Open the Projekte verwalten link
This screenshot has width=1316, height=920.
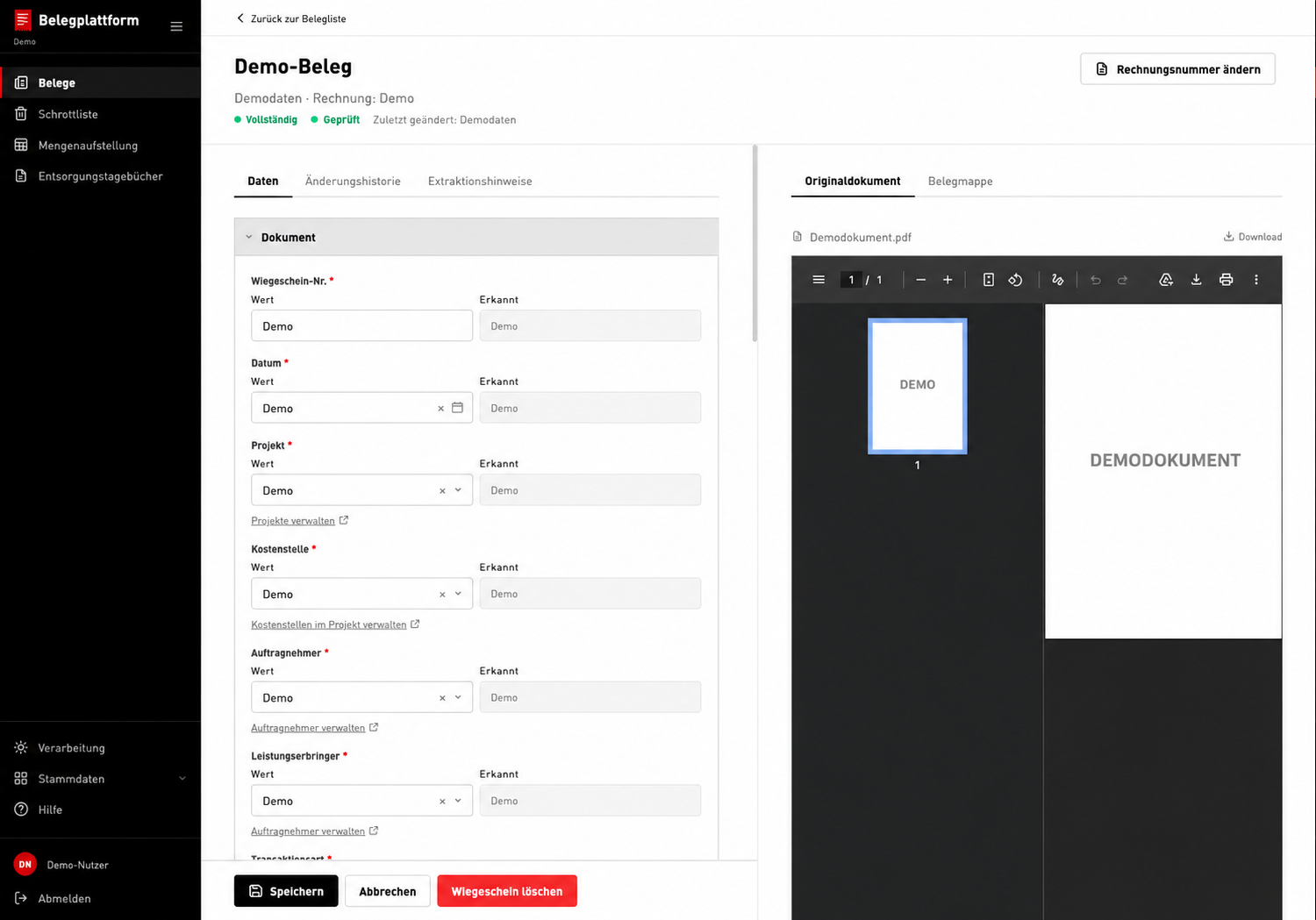click(299, 521)
